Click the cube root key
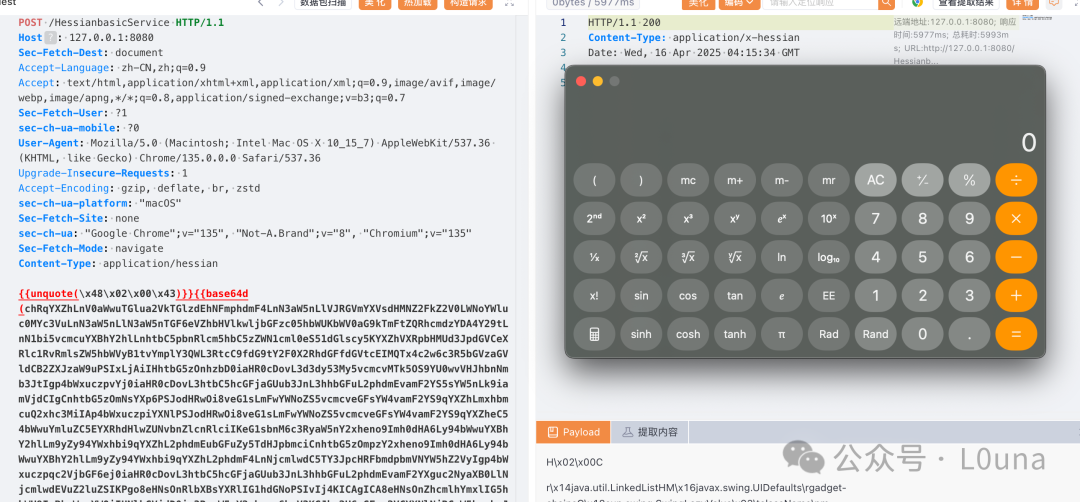This screenshot has width=1080, height=502. tap(688, 257)
